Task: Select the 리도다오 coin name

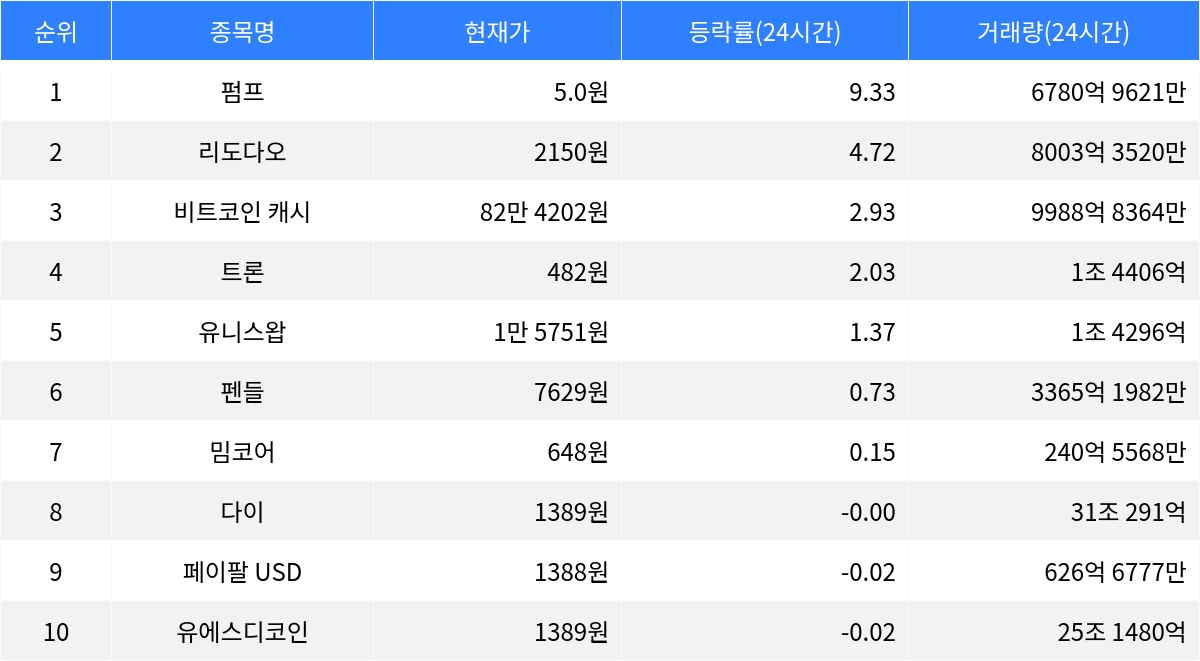Action: pos(242,152)
